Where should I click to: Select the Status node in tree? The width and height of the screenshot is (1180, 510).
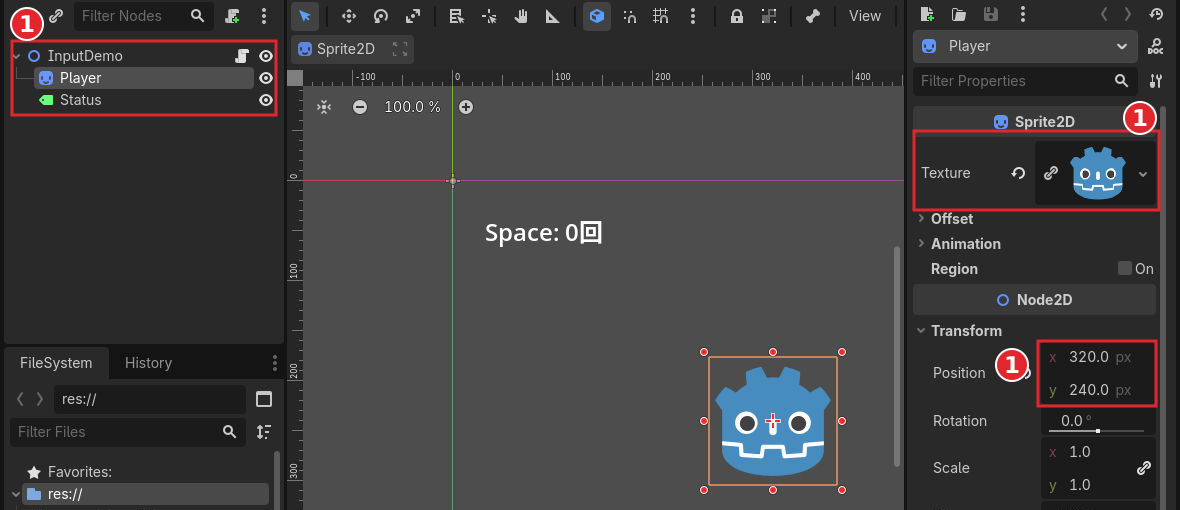[x=81, y=100]
